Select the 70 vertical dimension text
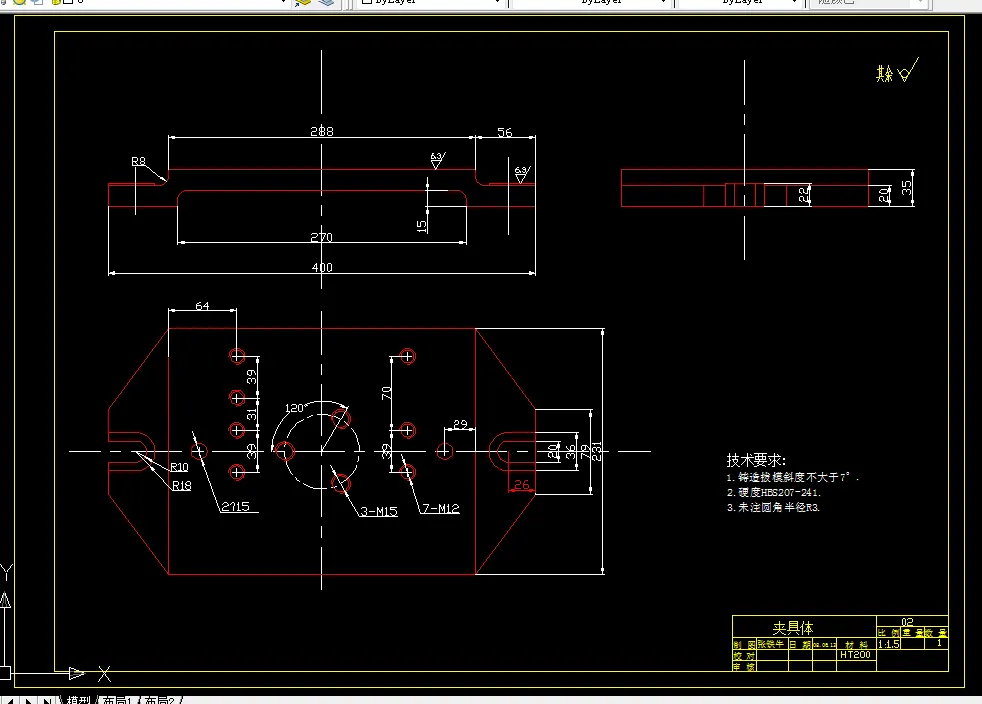Viewport: 982px width, 704px height. pyautogui.click(x=386, y=393)
